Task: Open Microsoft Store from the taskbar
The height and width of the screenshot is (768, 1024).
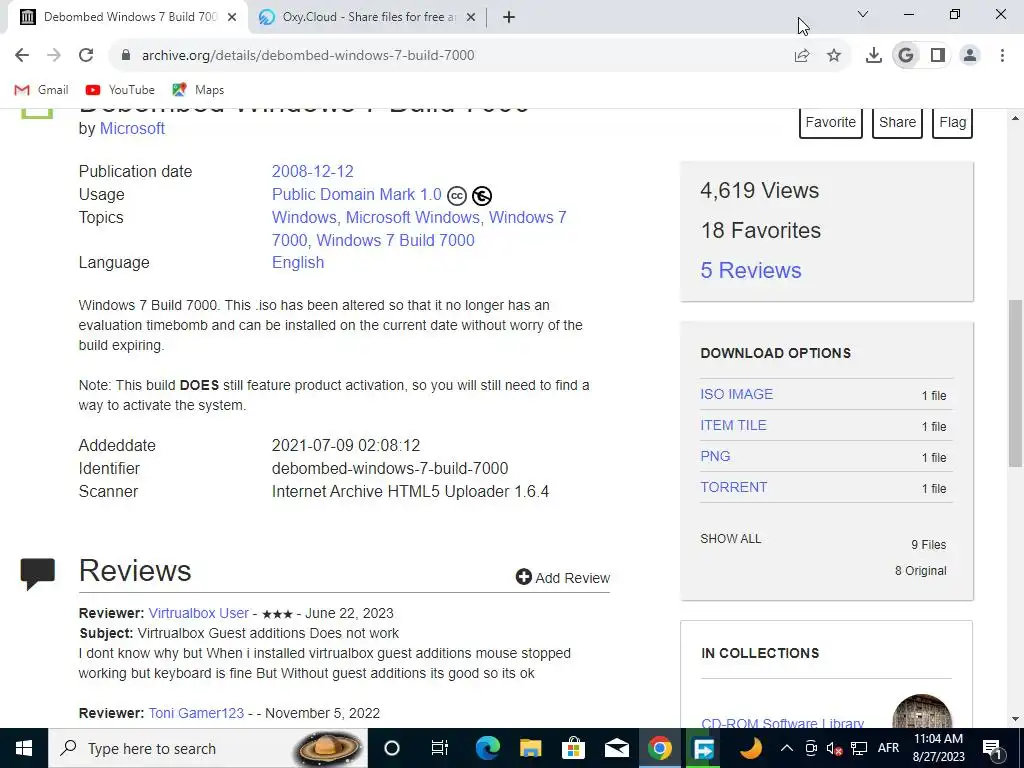Action: click(573, 748)
